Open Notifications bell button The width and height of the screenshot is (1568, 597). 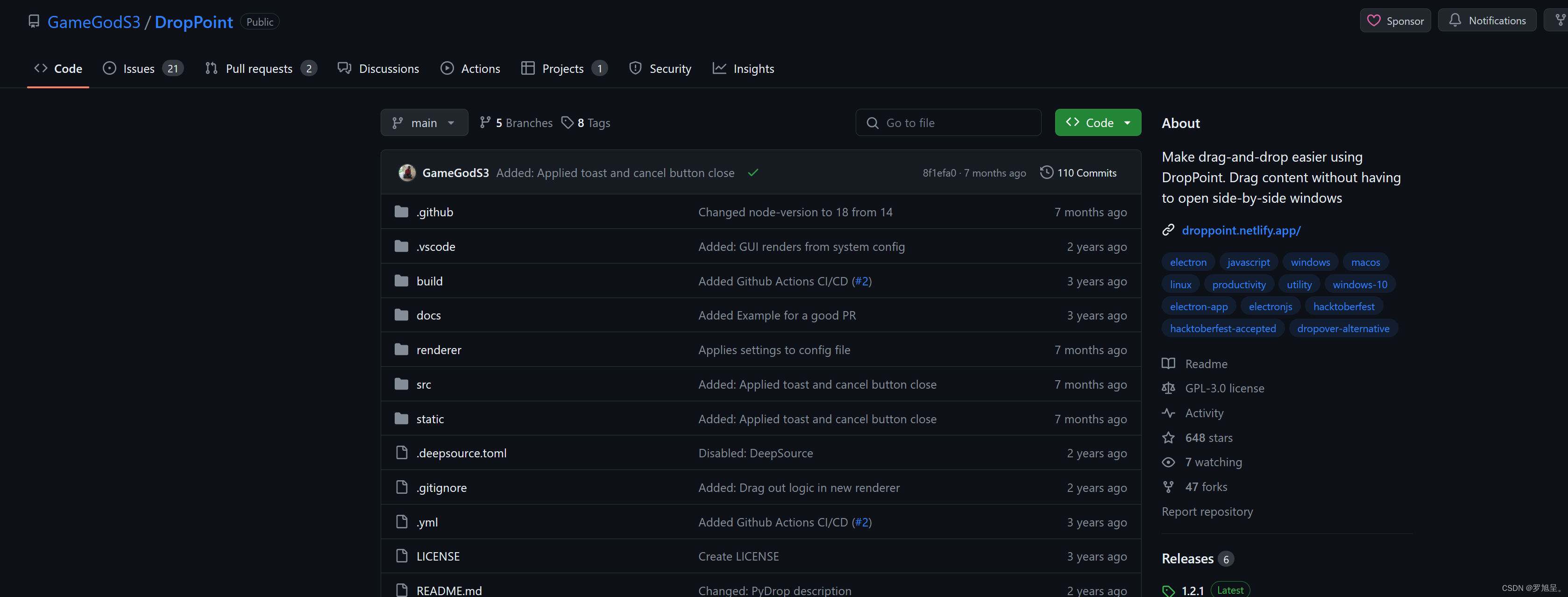(1486, 21)
